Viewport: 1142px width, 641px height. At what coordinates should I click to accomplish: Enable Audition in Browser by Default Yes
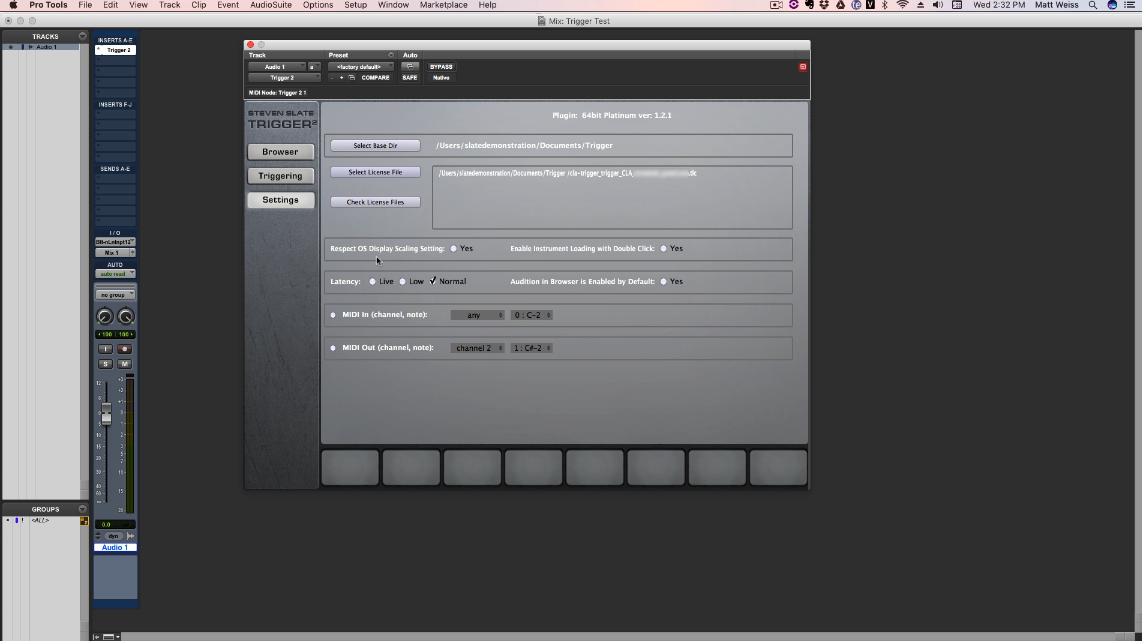coord(663,282)
